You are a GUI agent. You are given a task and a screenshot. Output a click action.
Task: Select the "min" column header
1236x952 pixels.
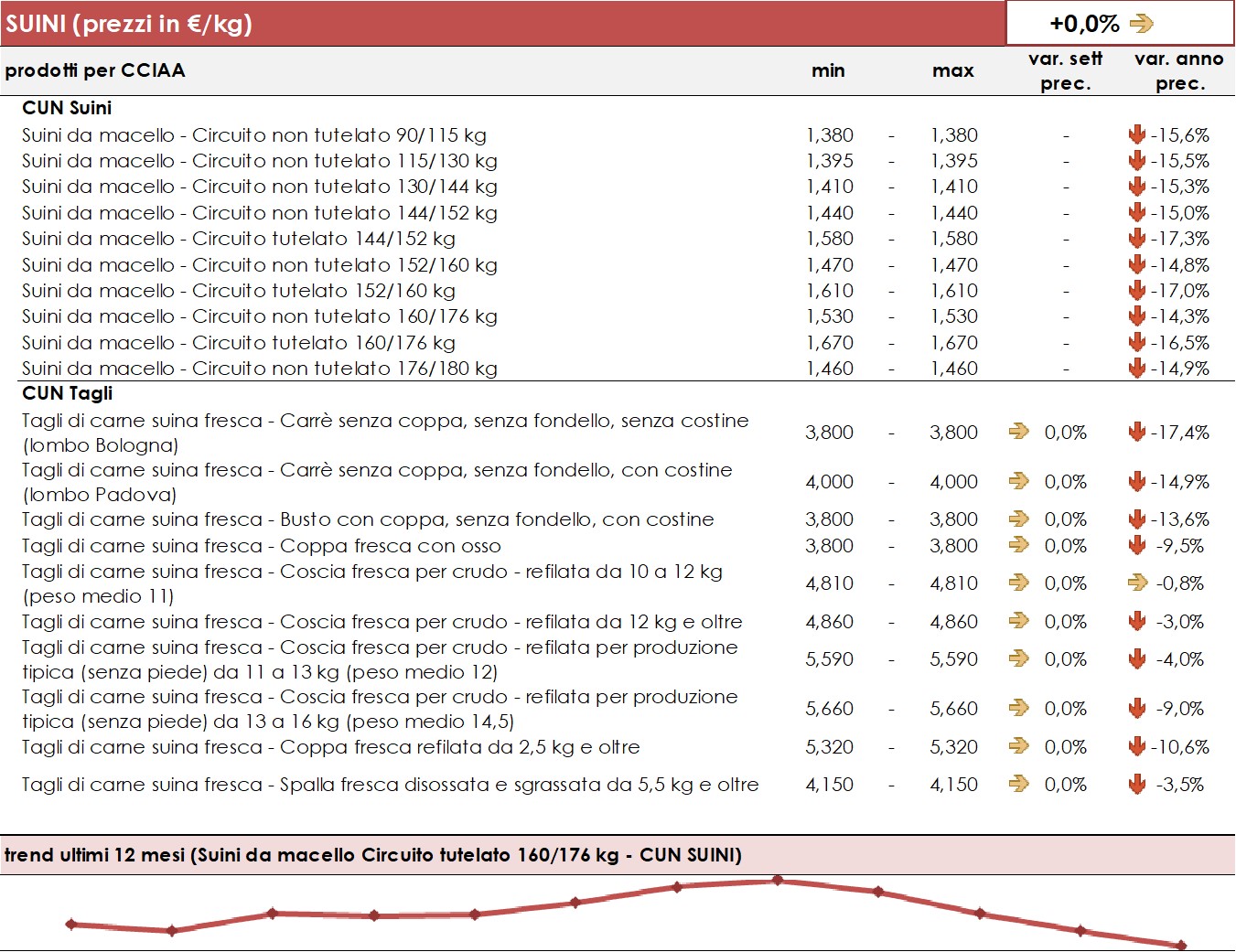[828, 70]
